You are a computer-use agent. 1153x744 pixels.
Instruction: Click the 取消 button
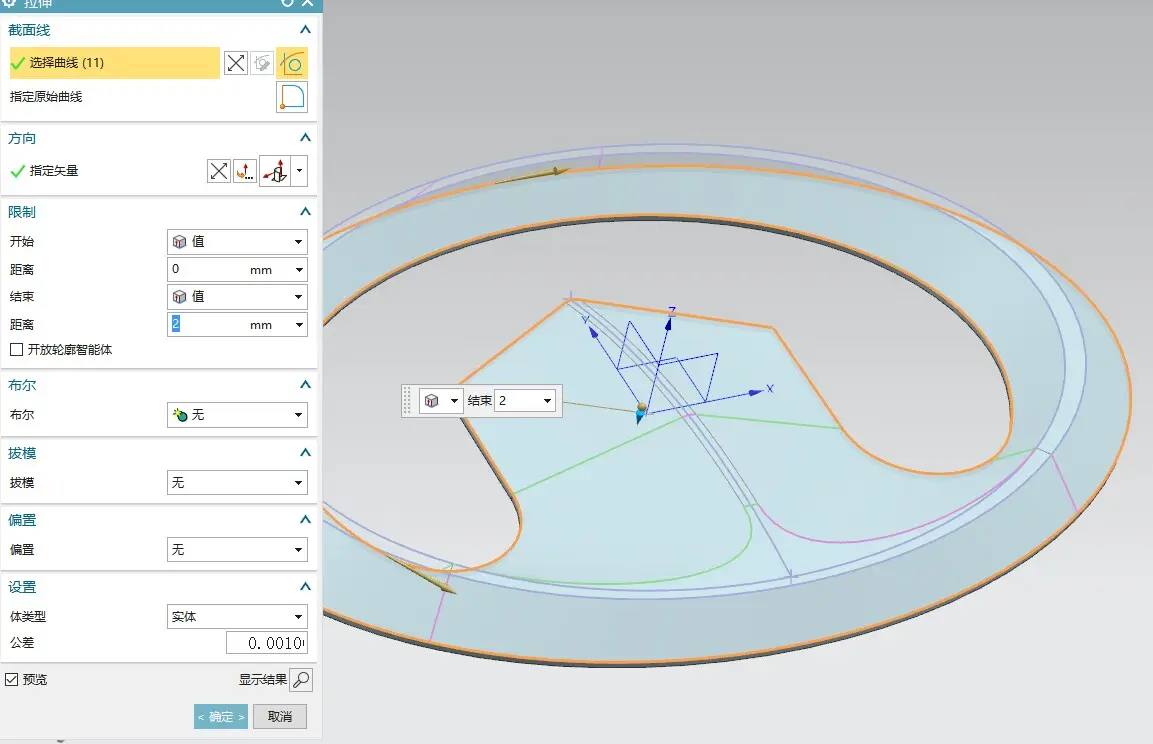click(x=279, y=717)
